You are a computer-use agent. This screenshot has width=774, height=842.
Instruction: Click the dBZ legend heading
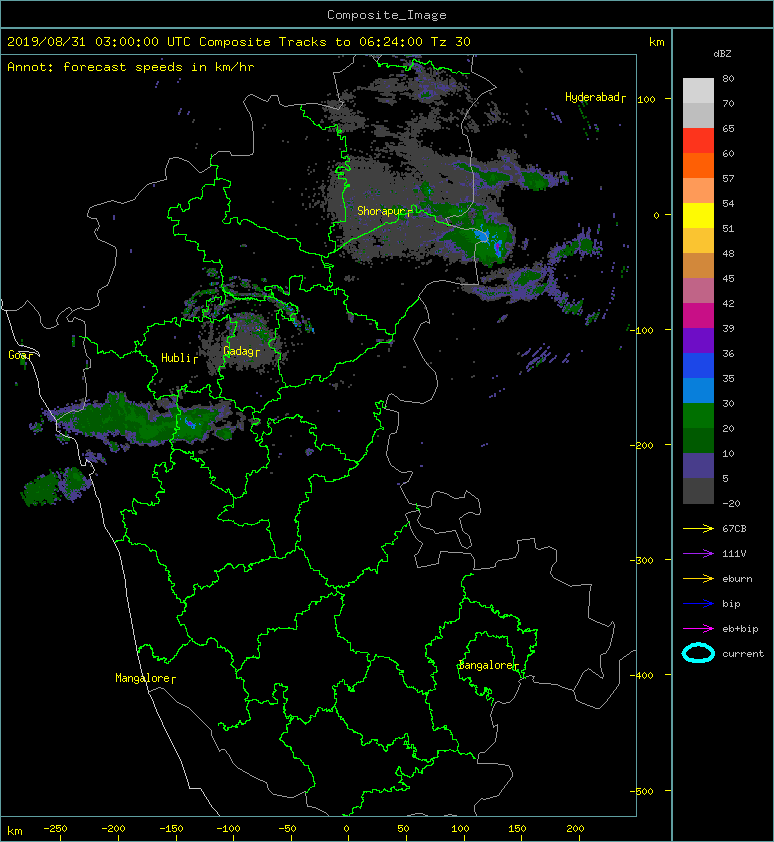point(722,54)
